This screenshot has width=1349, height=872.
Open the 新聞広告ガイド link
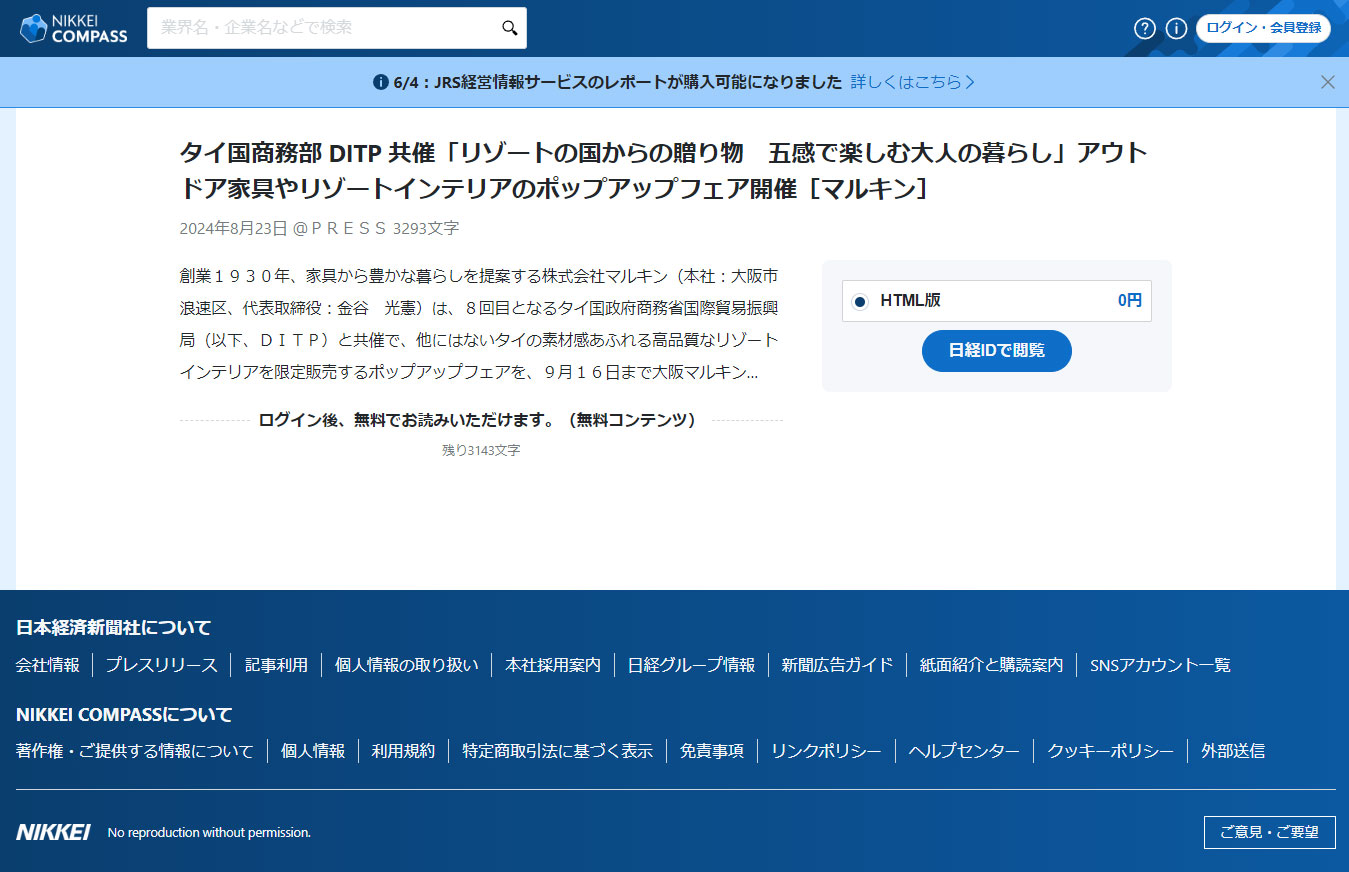click(837, 665)
